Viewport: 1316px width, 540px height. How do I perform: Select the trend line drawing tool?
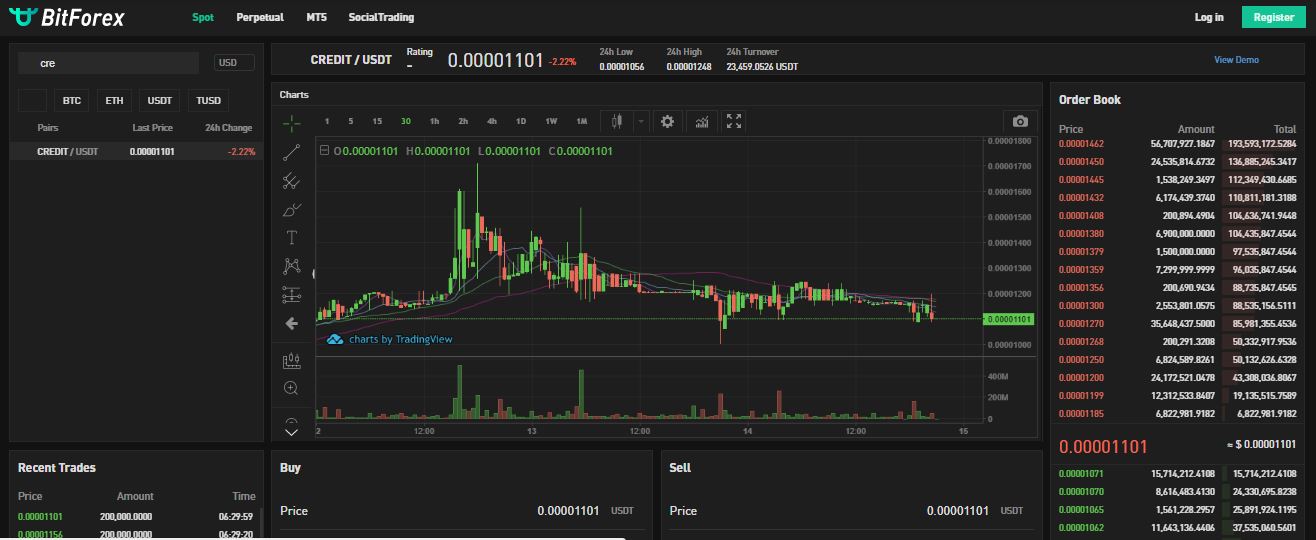(x=291, y=152)
